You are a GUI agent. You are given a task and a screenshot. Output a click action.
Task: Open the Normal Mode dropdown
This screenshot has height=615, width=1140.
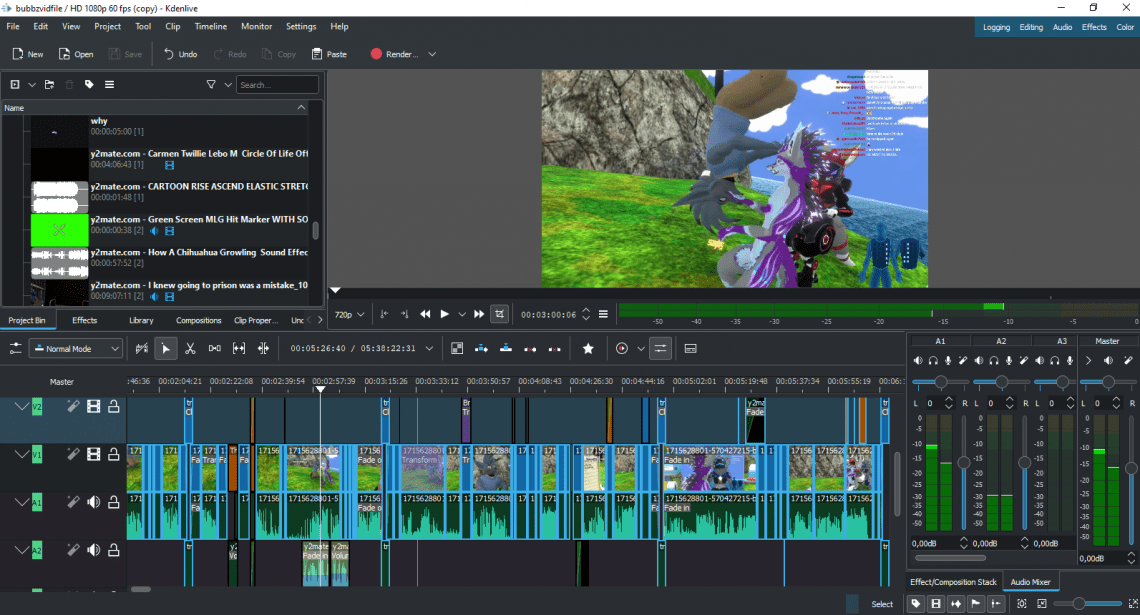[75, 348]
